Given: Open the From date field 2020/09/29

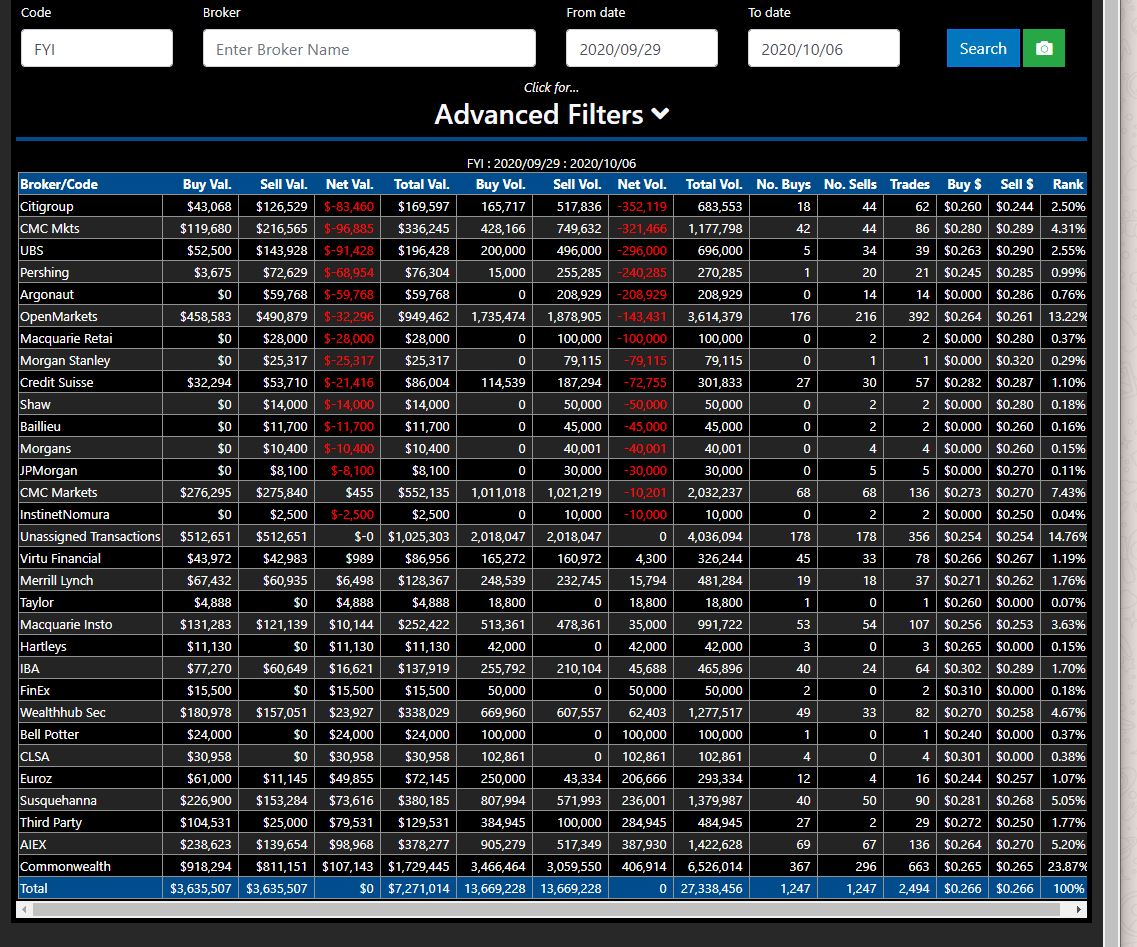Looking at the screenshot, I should [x=642, y=49].
